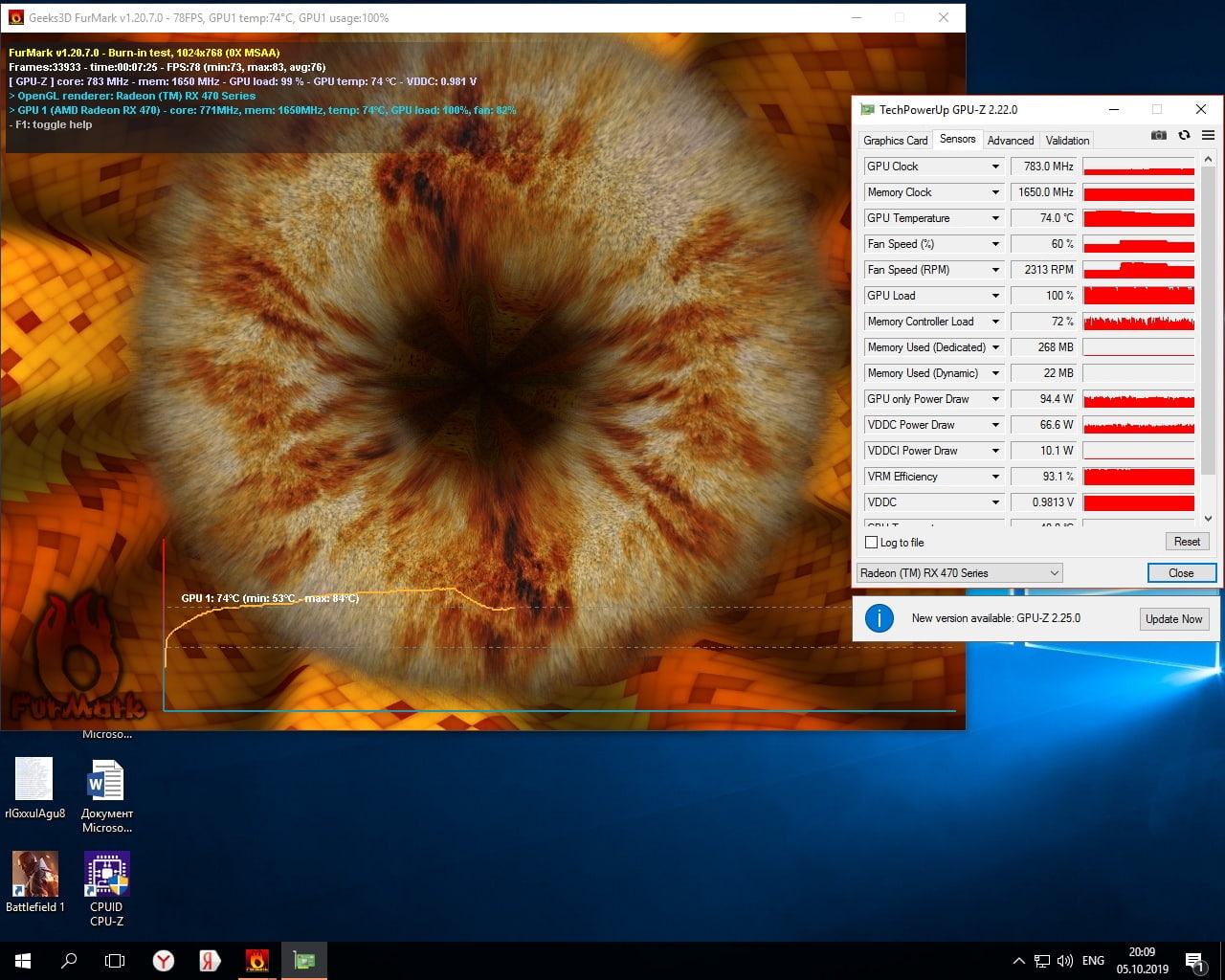Switch to FurMark on the taskbar
Image resolution: width=1225 pixels, height=980 pixels.
[x=256, y=961]
